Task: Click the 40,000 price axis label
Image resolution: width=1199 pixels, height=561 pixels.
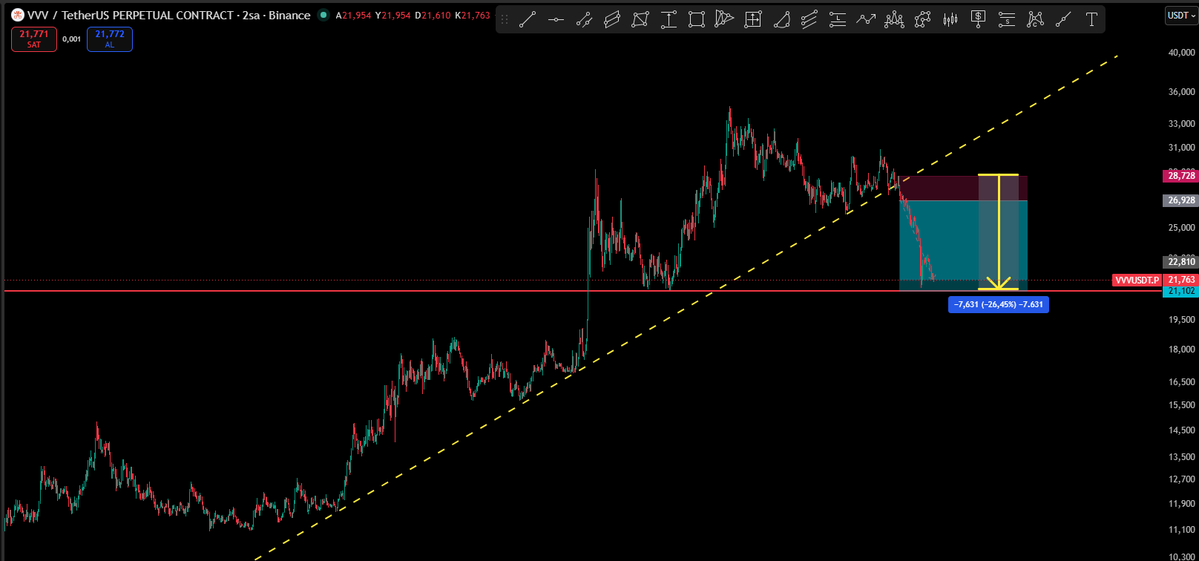Action: click(x=1180, y=53)
